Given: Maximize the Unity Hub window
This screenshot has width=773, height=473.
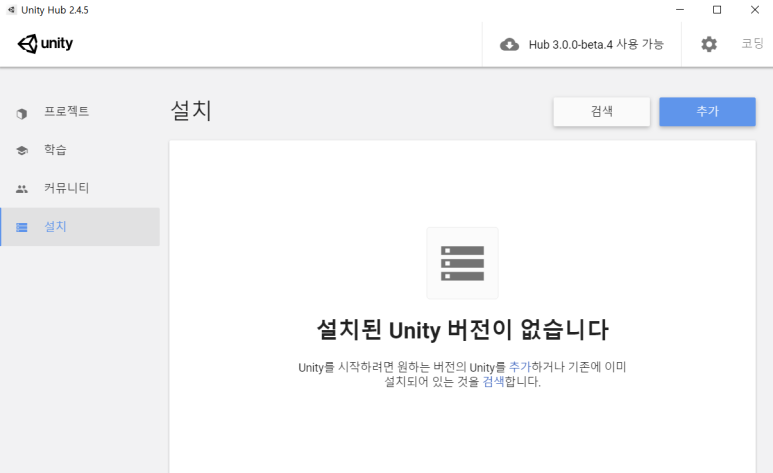Looking at the screenshot, I should click(717, 10).
